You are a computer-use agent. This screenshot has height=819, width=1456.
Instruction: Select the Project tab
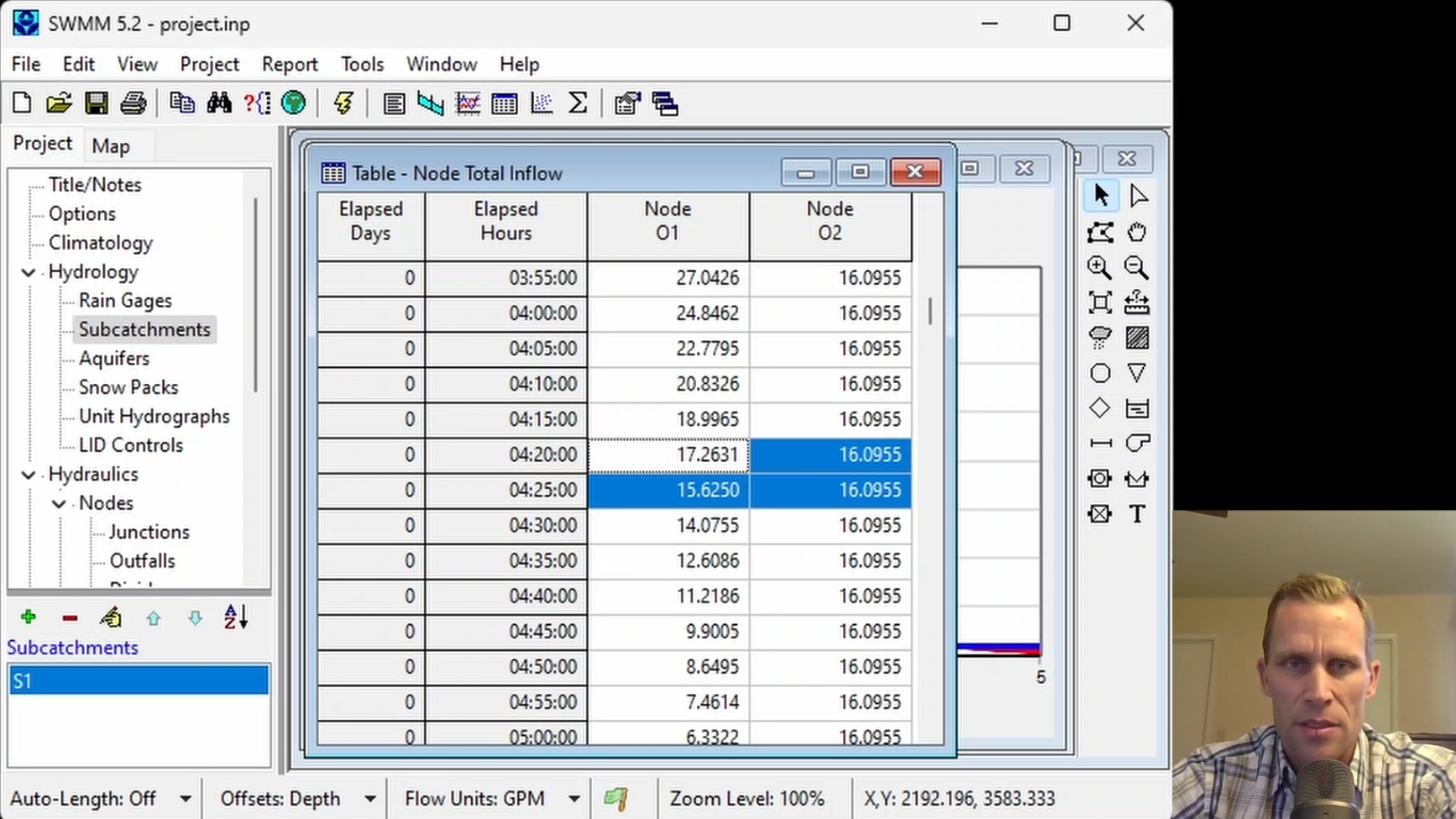[43, 144]
